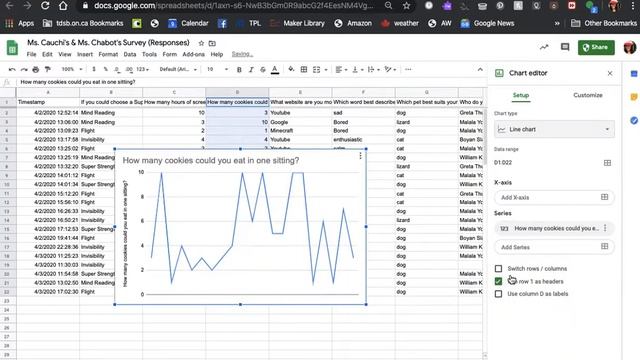The width and height of the screenshot is (640, 360).
Task: Select cell with Timestamp header
Action: pyautogui.click(x=48, y=102)
